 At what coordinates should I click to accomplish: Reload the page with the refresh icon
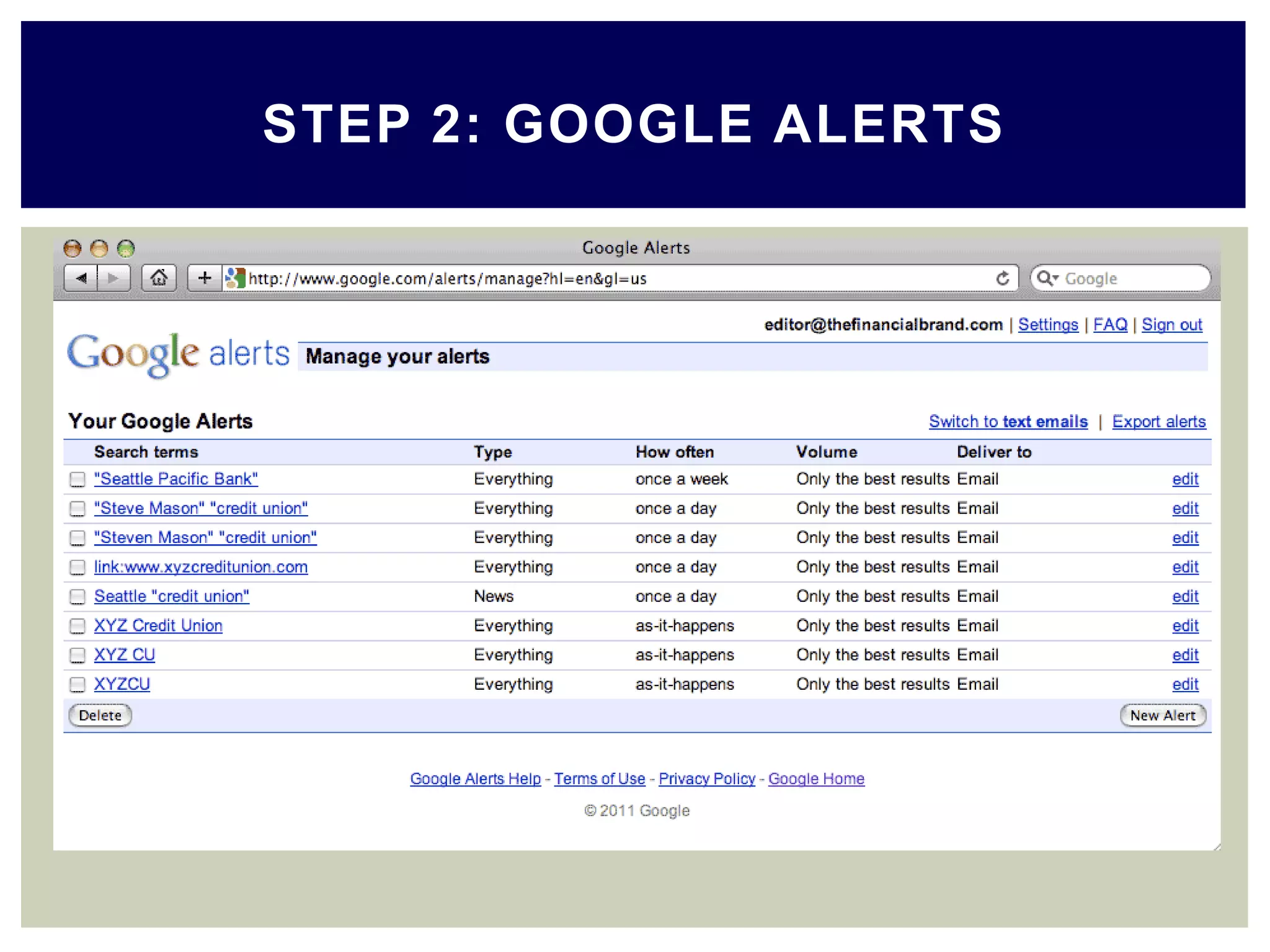(x=1002, y=278)
